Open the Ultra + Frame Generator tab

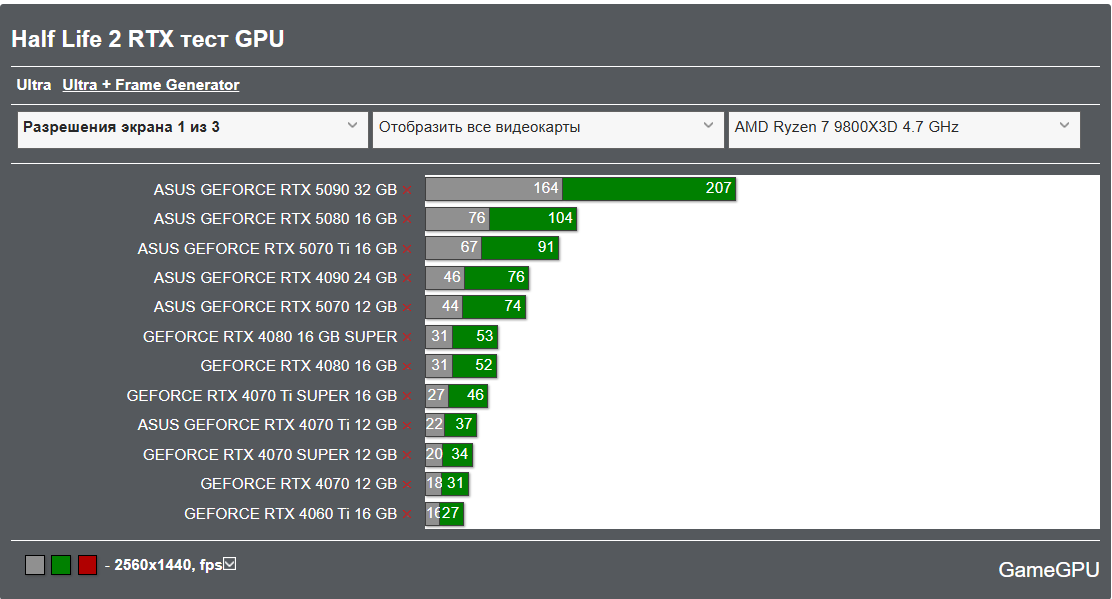(150, 85)
